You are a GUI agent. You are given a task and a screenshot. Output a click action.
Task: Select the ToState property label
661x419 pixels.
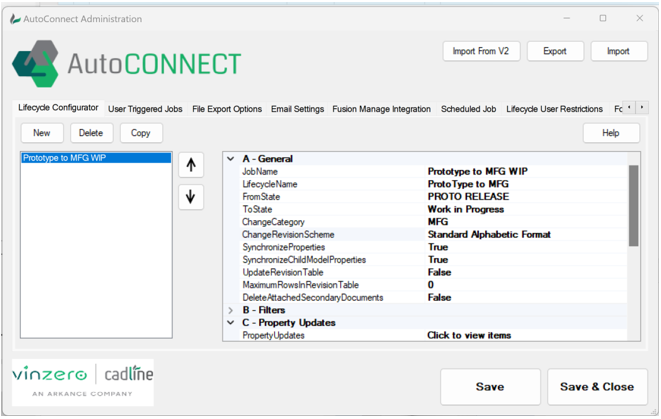[257, 210]
